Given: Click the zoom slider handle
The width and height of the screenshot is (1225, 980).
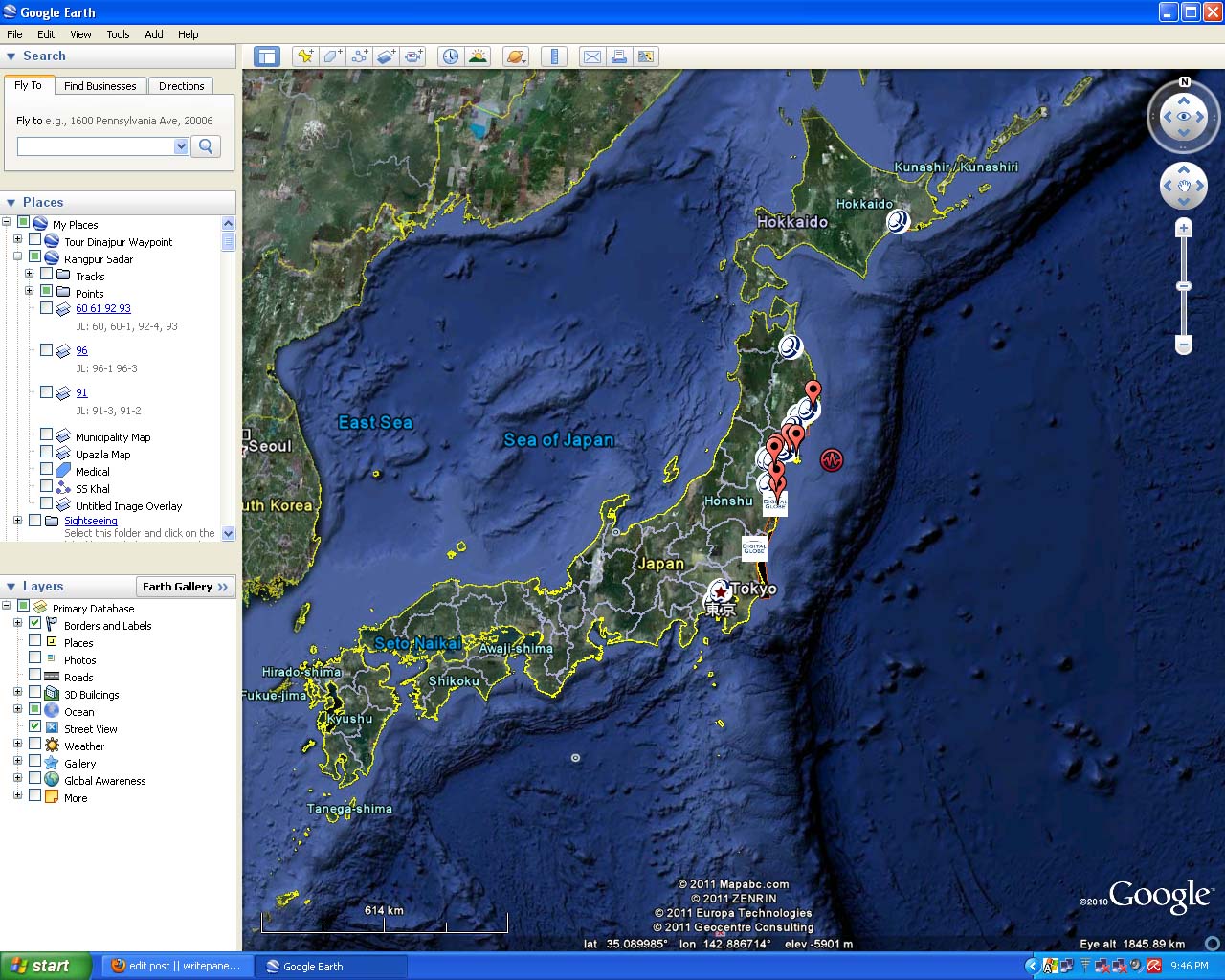Looking at the screenshot, I should [x=1184, y=286].
